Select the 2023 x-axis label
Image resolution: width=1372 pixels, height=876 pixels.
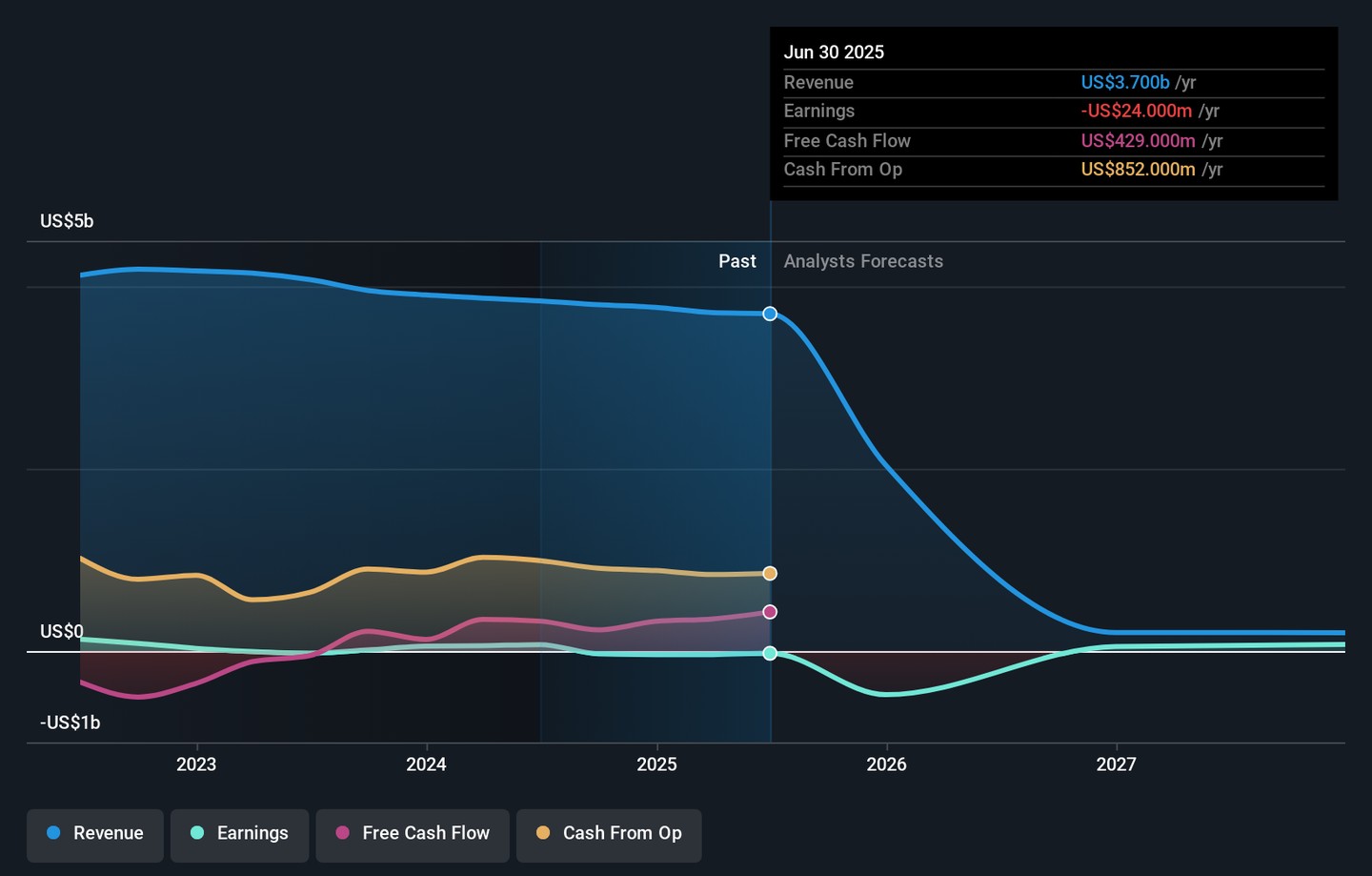[196, 764]
